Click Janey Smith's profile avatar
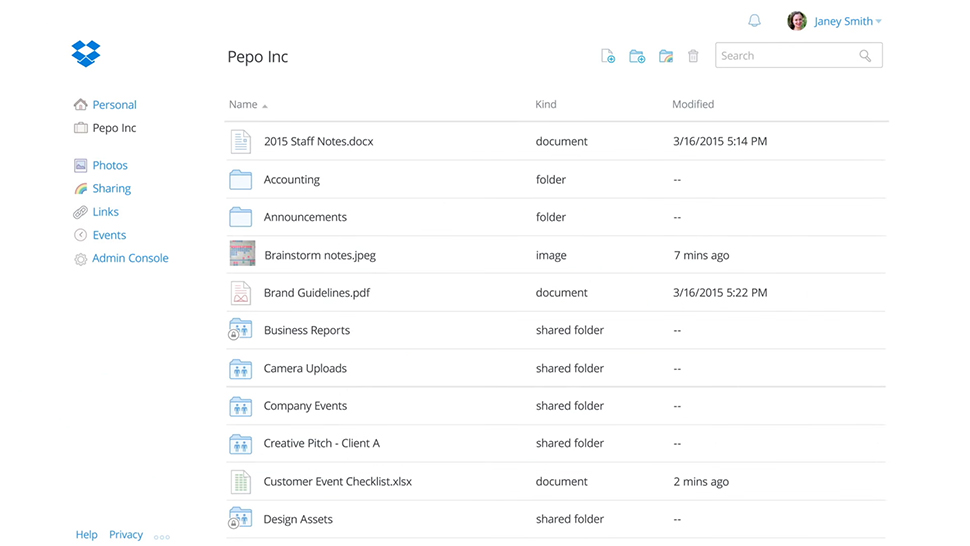This screenshot has width=970, height=546. (797, 21)
